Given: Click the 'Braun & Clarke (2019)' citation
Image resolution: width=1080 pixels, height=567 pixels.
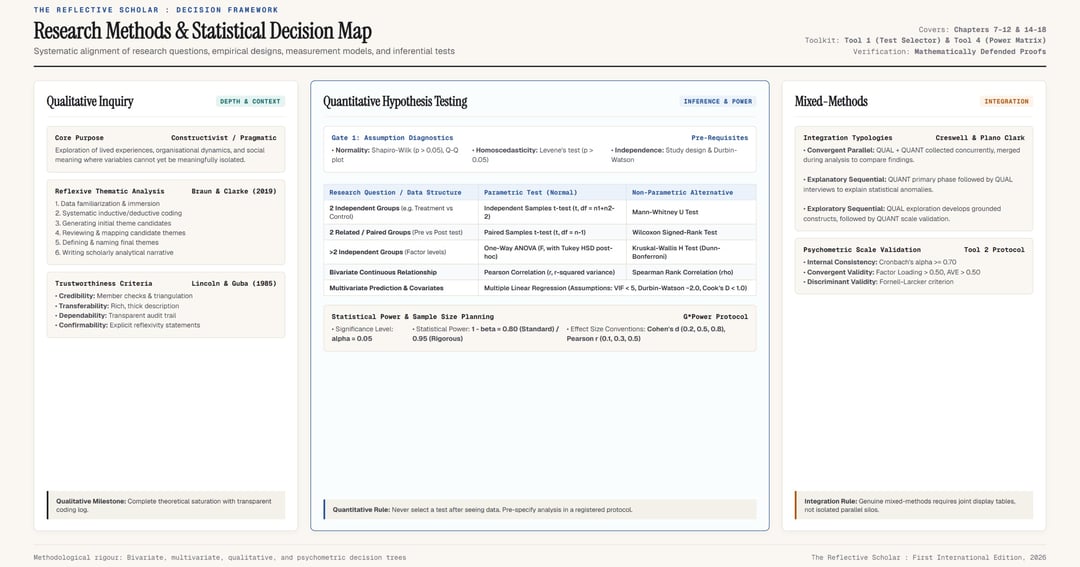Looking at the screenshot, I should tap(233, 192).
